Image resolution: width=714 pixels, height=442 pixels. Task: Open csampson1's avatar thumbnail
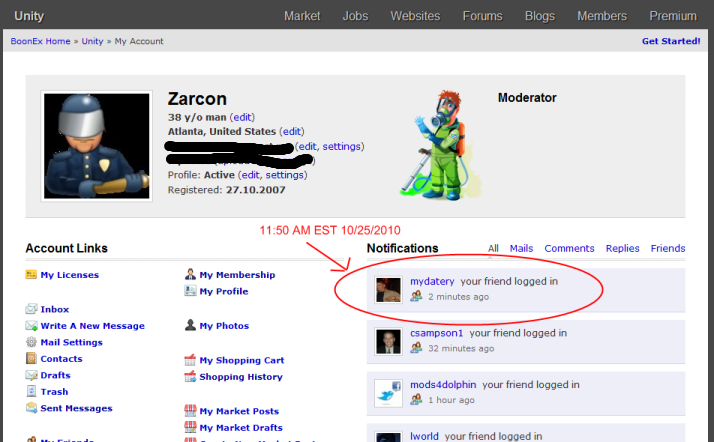click(388, 341)
